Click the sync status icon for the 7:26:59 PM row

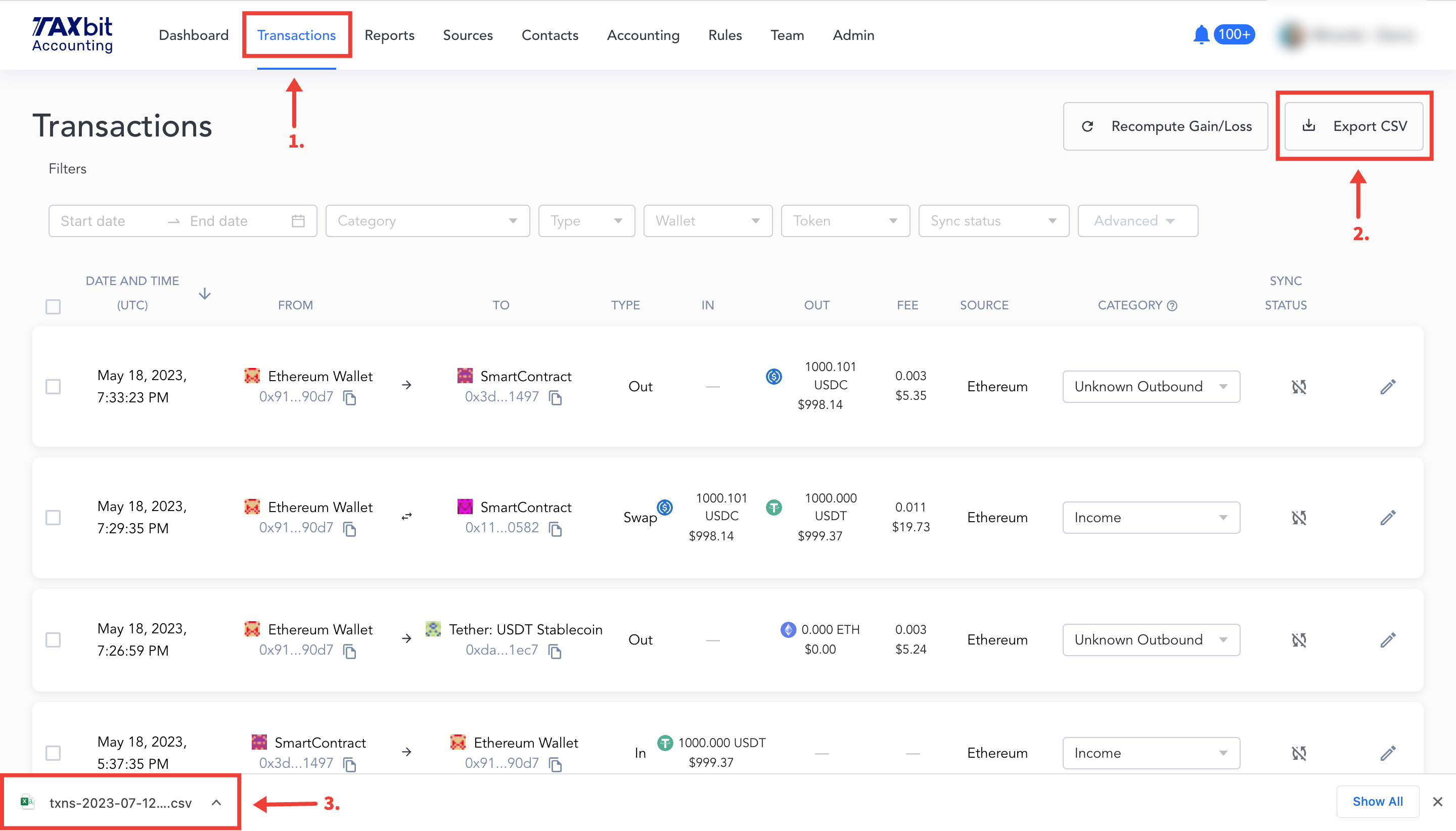(1299, 640)
